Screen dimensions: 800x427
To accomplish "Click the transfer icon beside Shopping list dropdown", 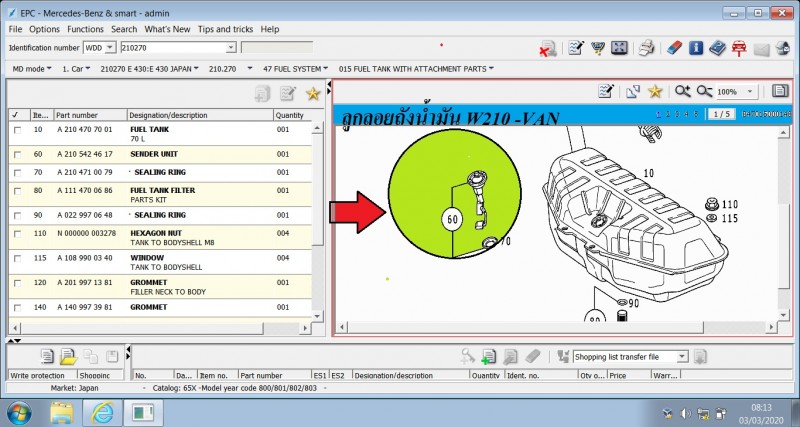I will pyautogui.click(x=701, y=356).
